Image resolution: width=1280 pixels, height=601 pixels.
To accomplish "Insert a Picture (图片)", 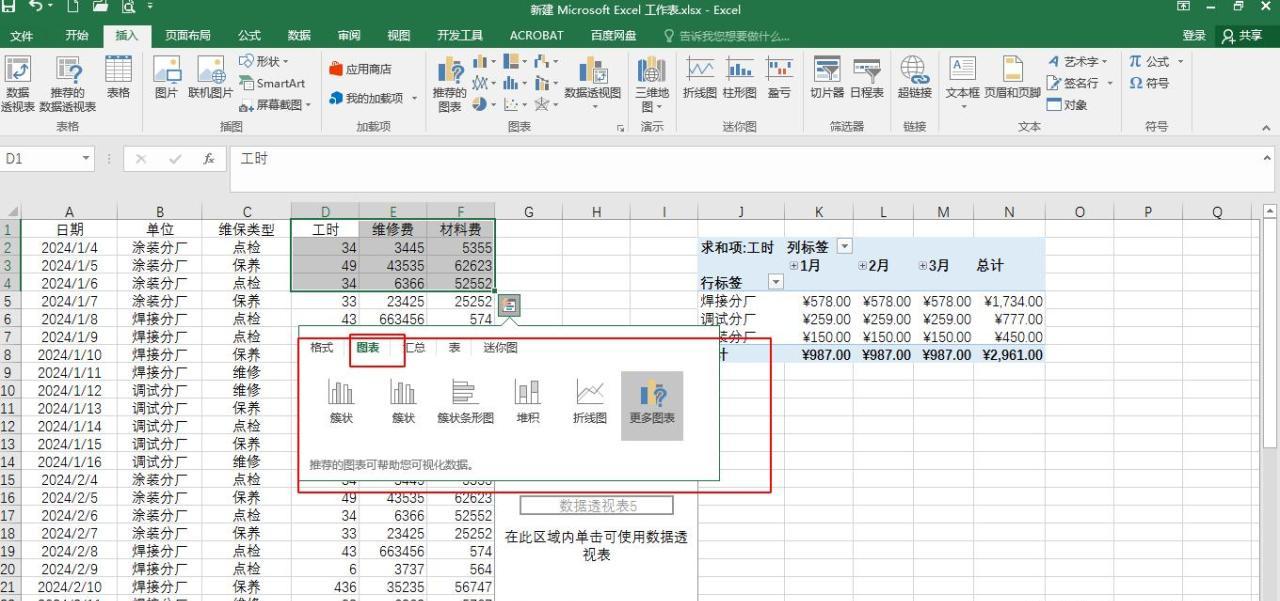I will click(166, 78).
